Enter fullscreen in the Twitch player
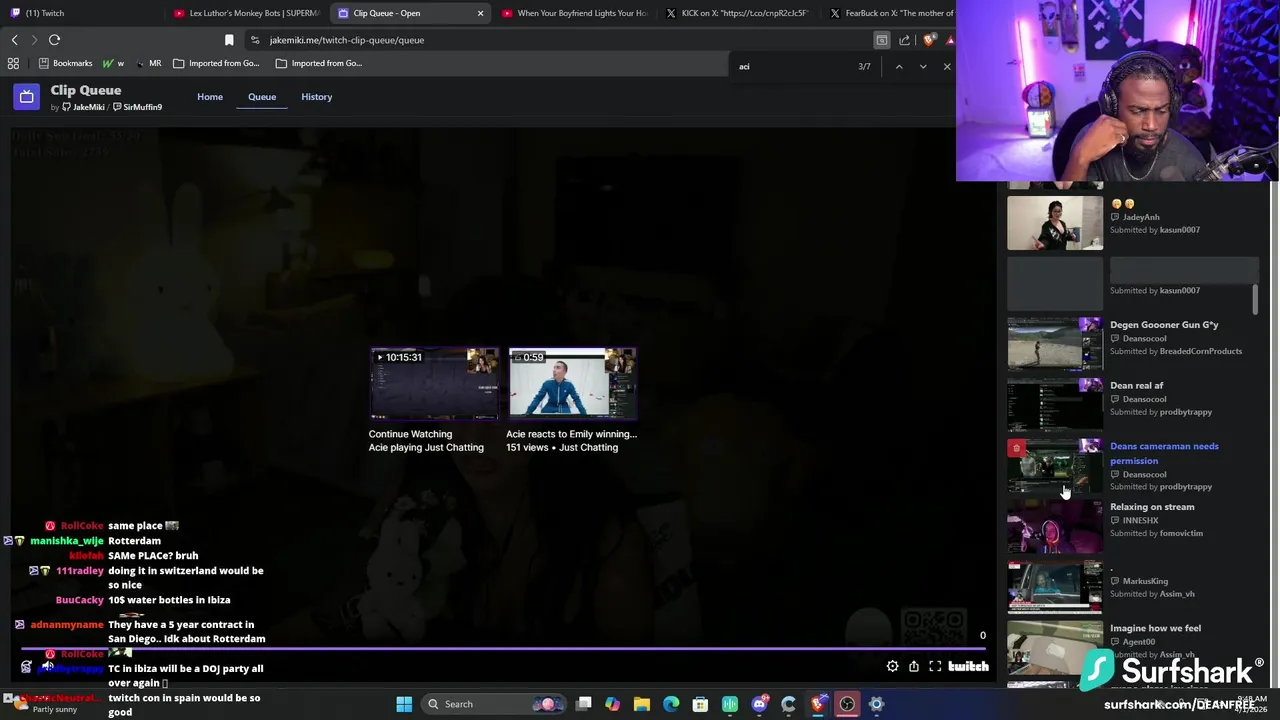 (935, 667)
